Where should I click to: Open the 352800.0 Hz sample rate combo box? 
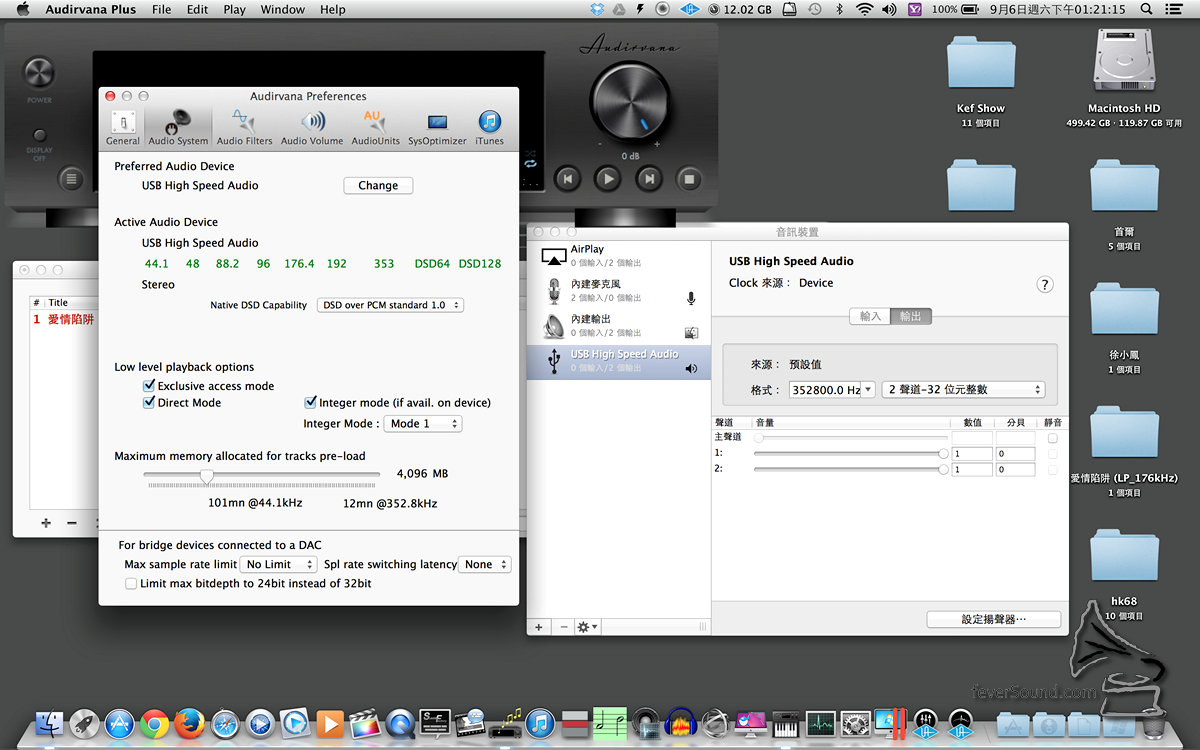click(832, 390)
